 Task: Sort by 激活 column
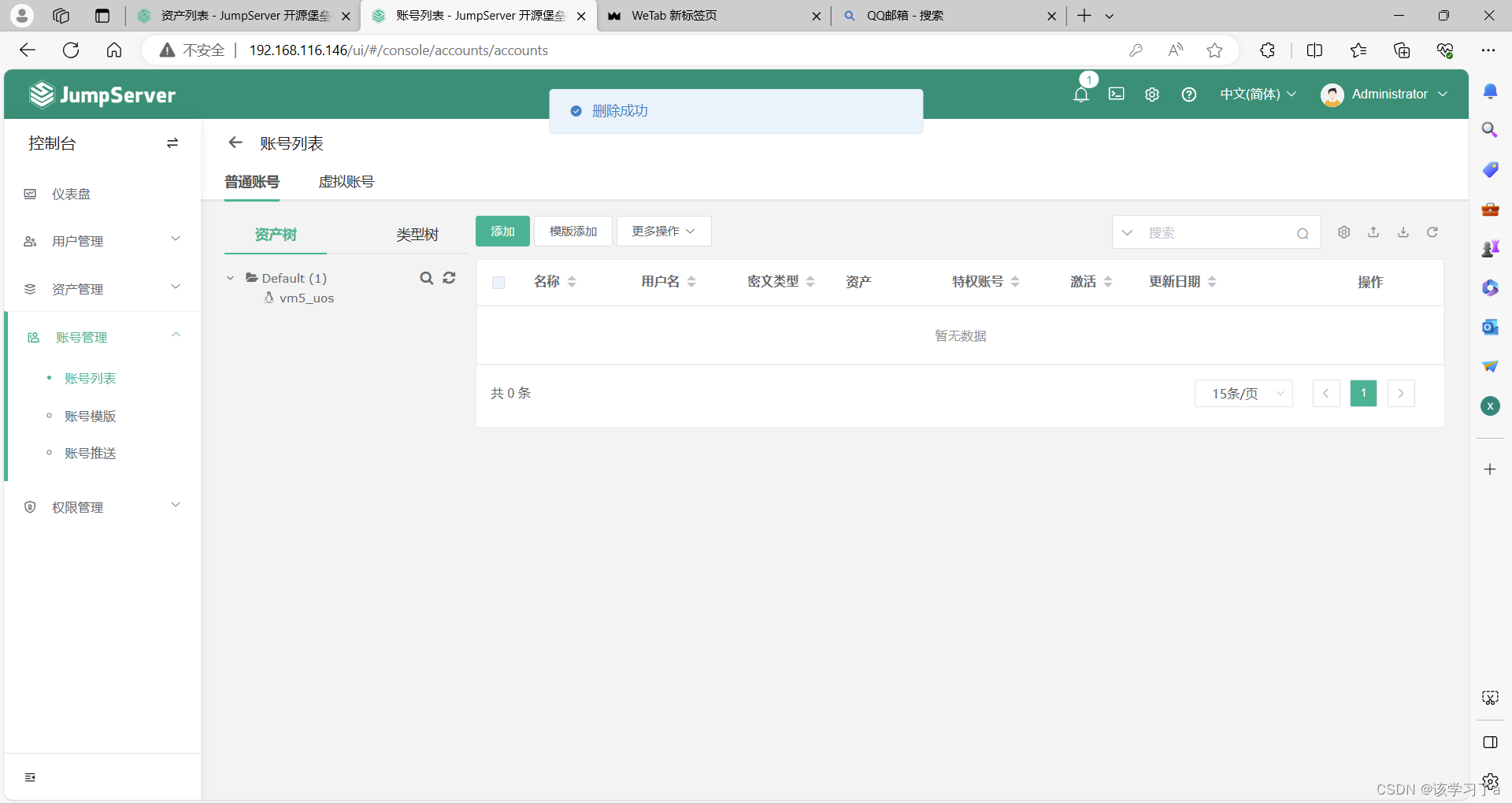(x=1108, y=282)
